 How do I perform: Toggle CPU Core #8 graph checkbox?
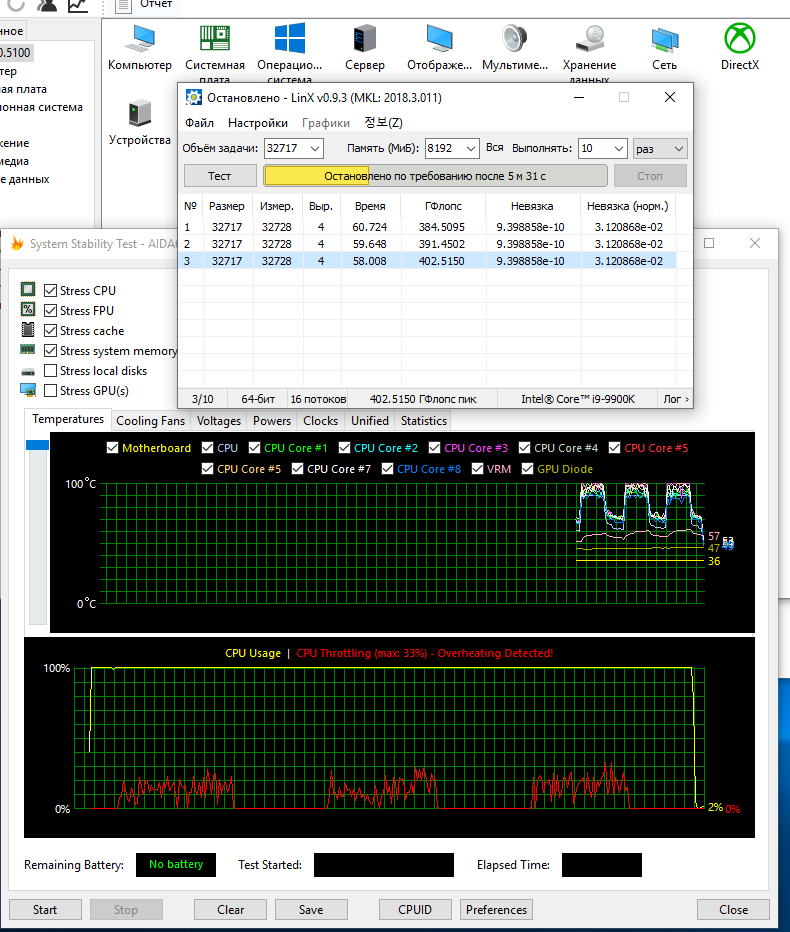(387, 469)
